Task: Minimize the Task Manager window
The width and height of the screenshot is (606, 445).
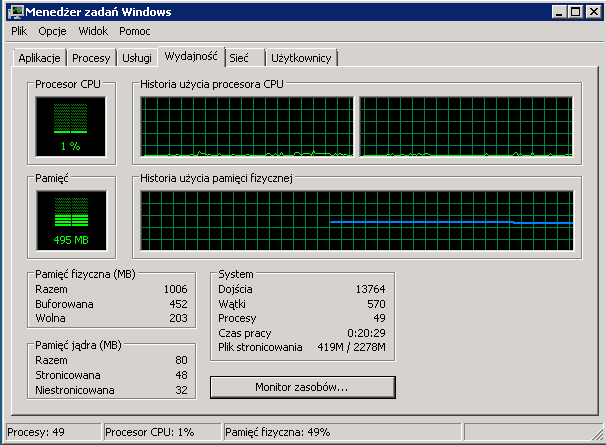Action: click(559, 12)
